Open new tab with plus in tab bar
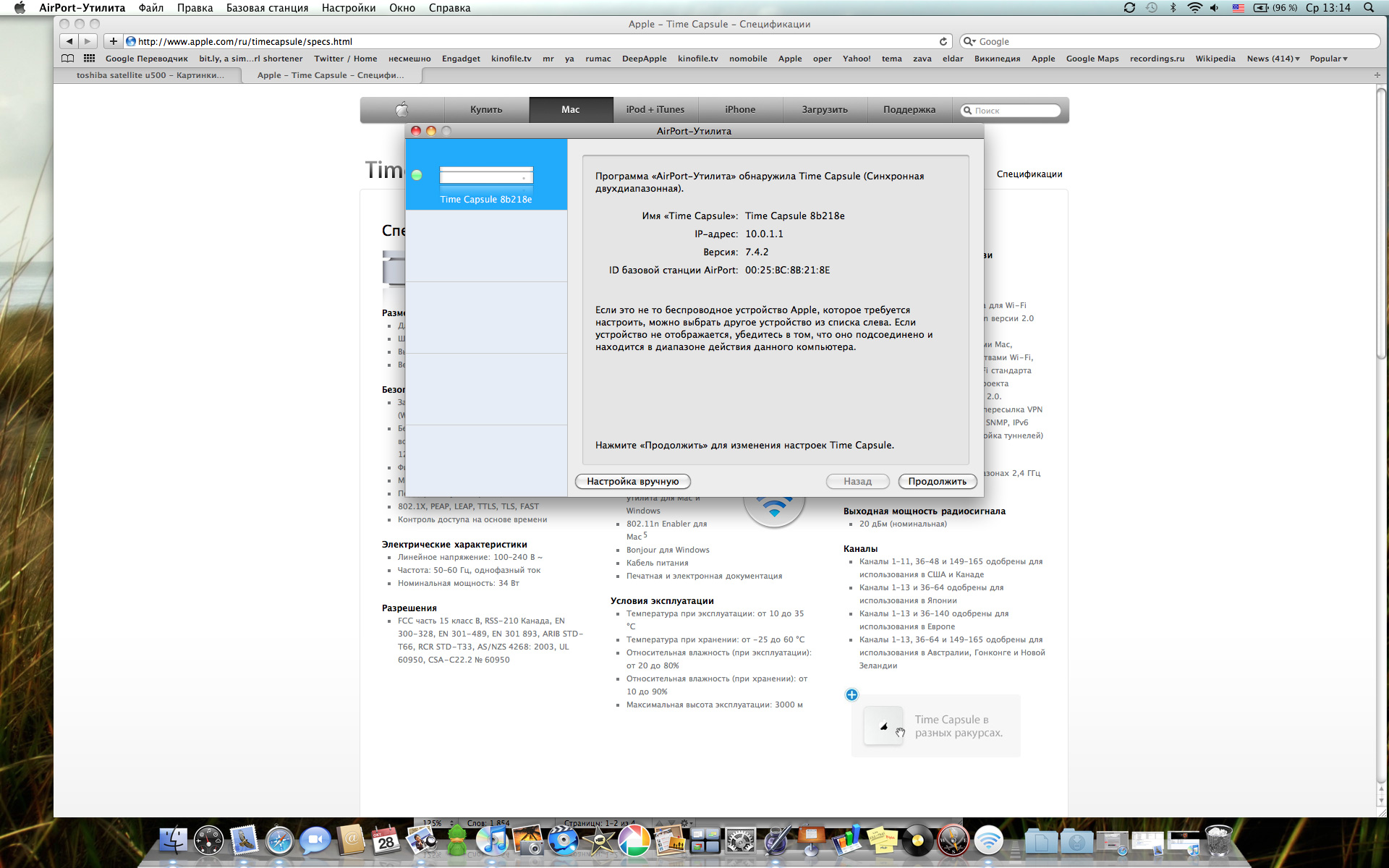The image size is (1389, 868). (1377, 75)
